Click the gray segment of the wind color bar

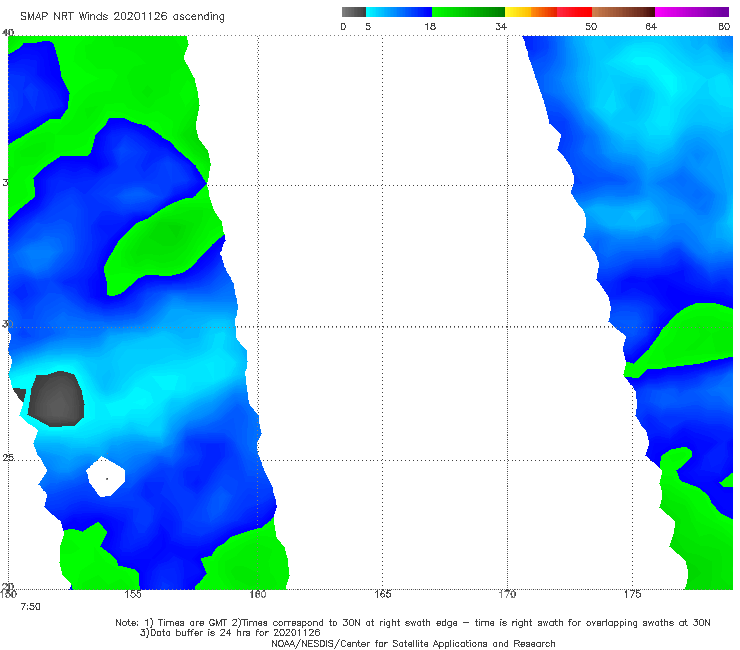tap(354, 12)
